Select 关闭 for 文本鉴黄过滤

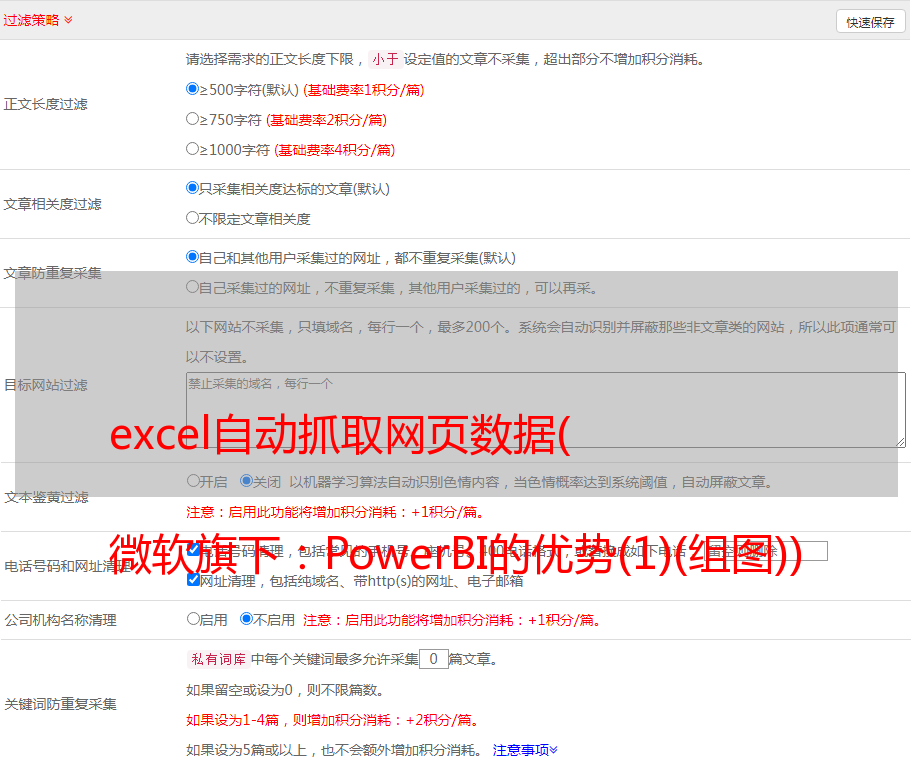tap(247, 481)
